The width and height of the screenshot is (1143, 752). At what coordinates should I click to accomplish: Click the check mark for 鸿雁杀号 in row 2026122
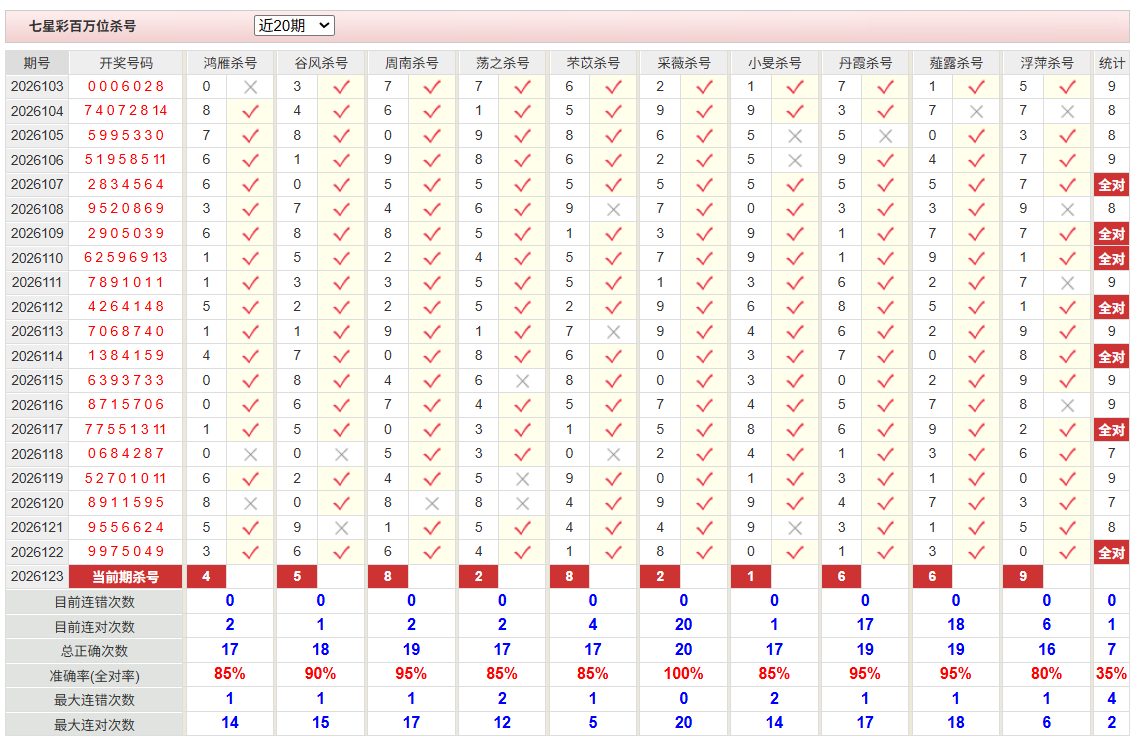(250, 552)
